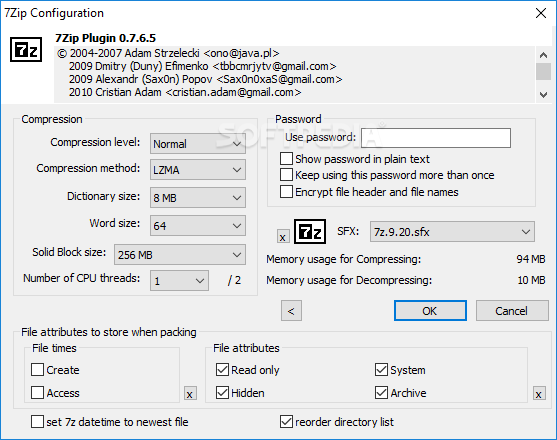Viewport: 557px width, 440px height.
Task: Click the small x button left of SFX icon
Action: tap(283, 237)
